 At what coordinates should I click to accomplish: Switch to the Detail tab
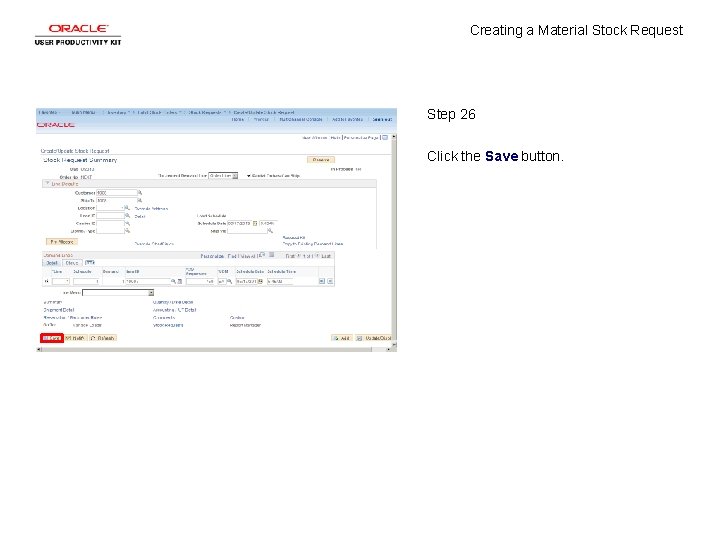[x=52, y=263]
